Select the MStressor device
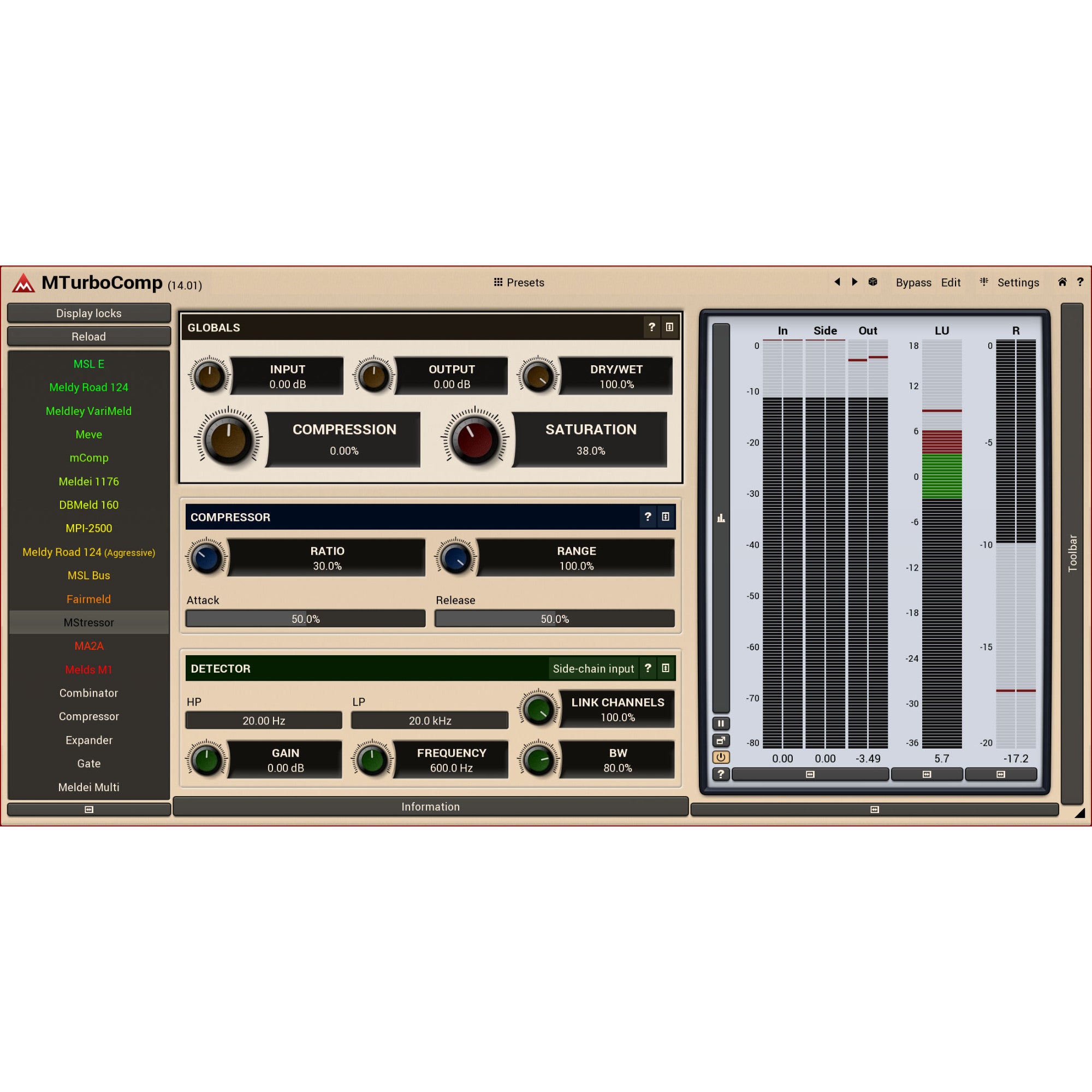1092x1092 pixels. [x=89, y=622]
